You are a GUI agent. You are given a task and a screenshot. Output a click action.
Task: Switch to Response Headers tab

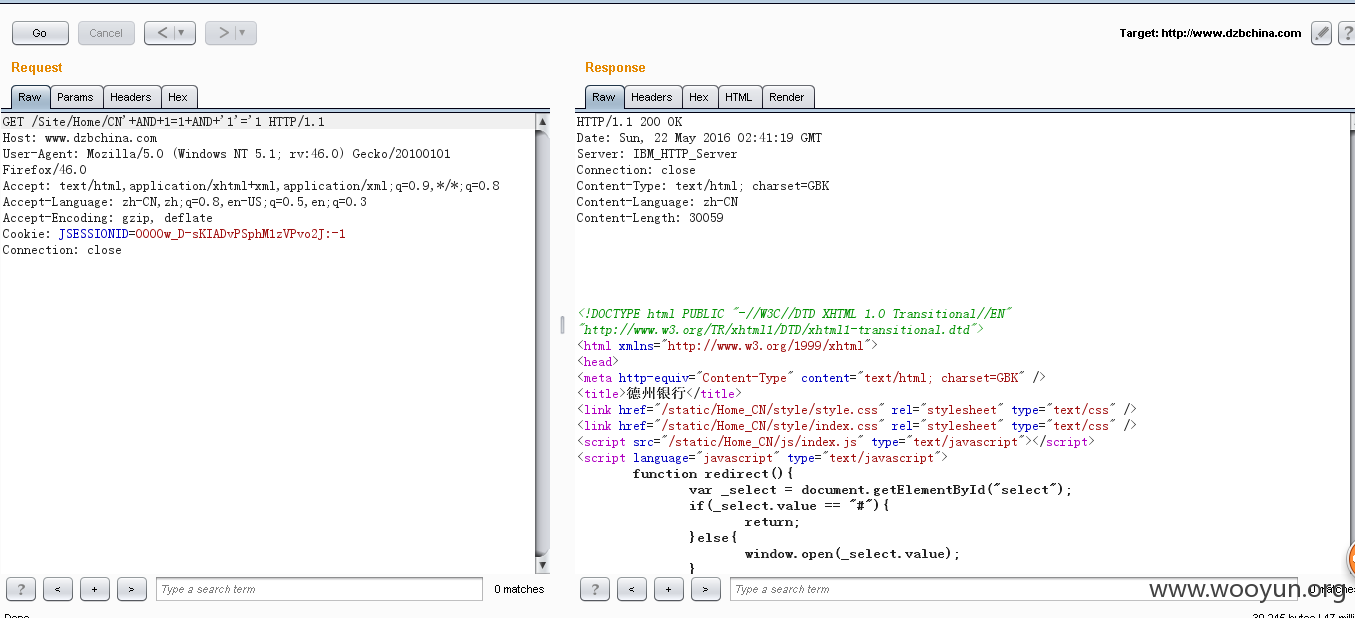[x=652, y=97]
